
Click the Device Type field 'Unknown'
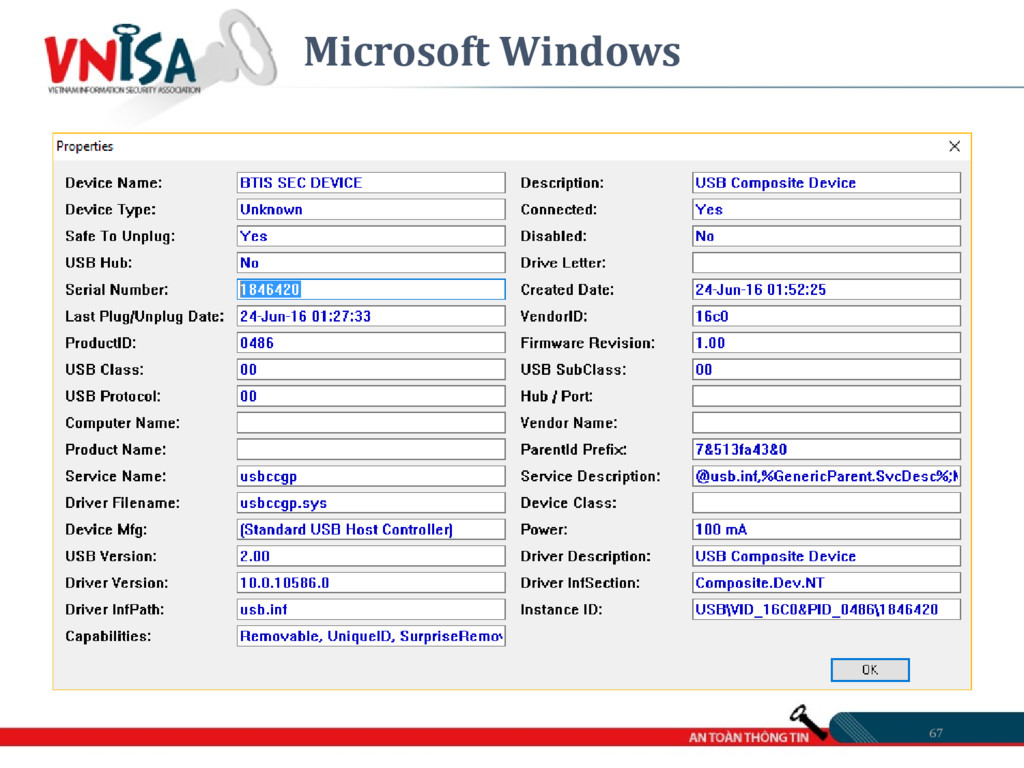(x=371, y=210)
